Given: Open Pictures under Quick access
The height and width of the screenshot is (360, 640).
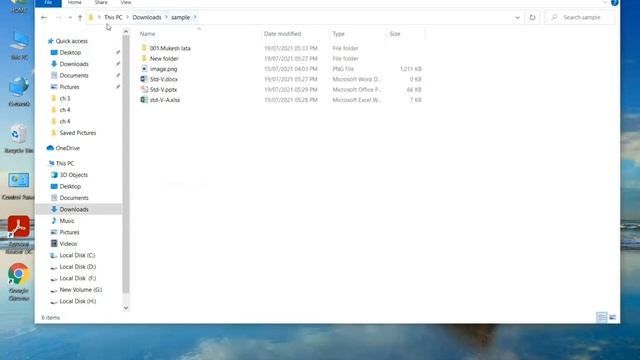Looking at the screenshot, I should coord(69,87).
